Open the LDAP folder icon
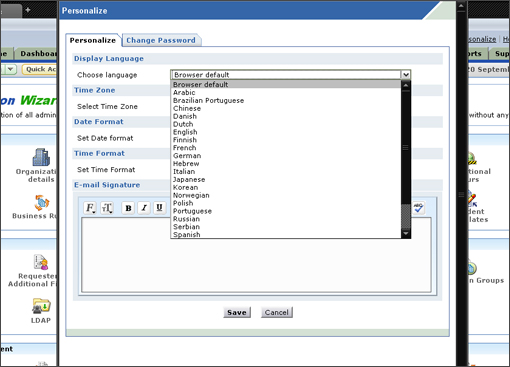The height and width of the screenshot is (367, 510). point(41,306)
